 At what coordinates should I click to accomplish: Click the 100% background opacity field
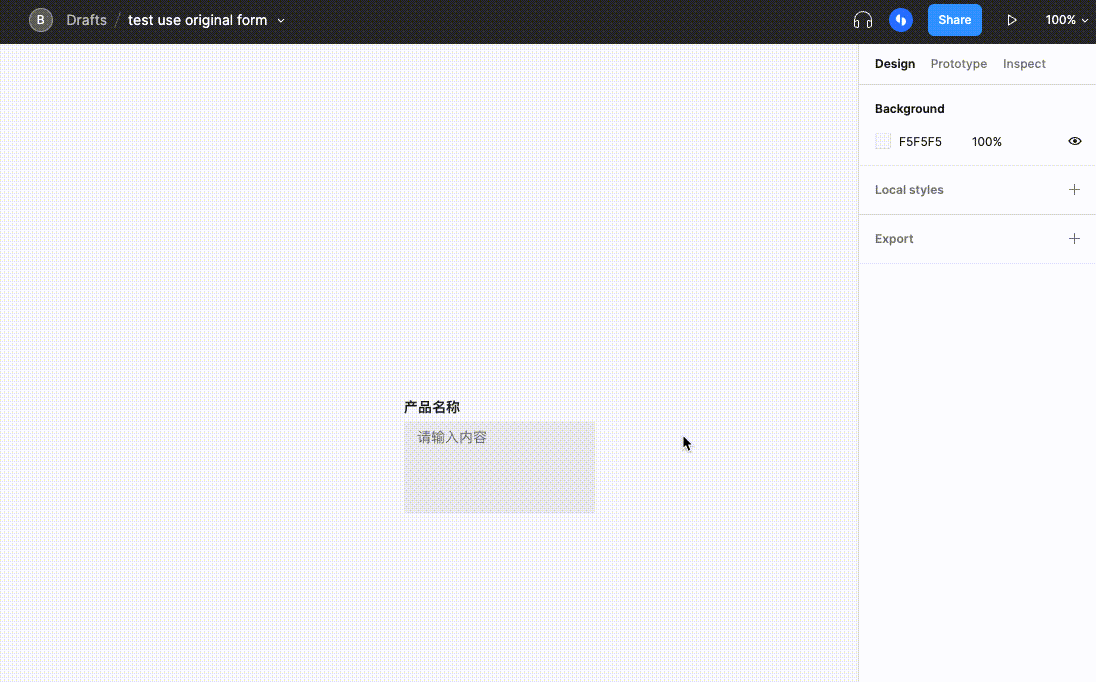pos(987,141)
